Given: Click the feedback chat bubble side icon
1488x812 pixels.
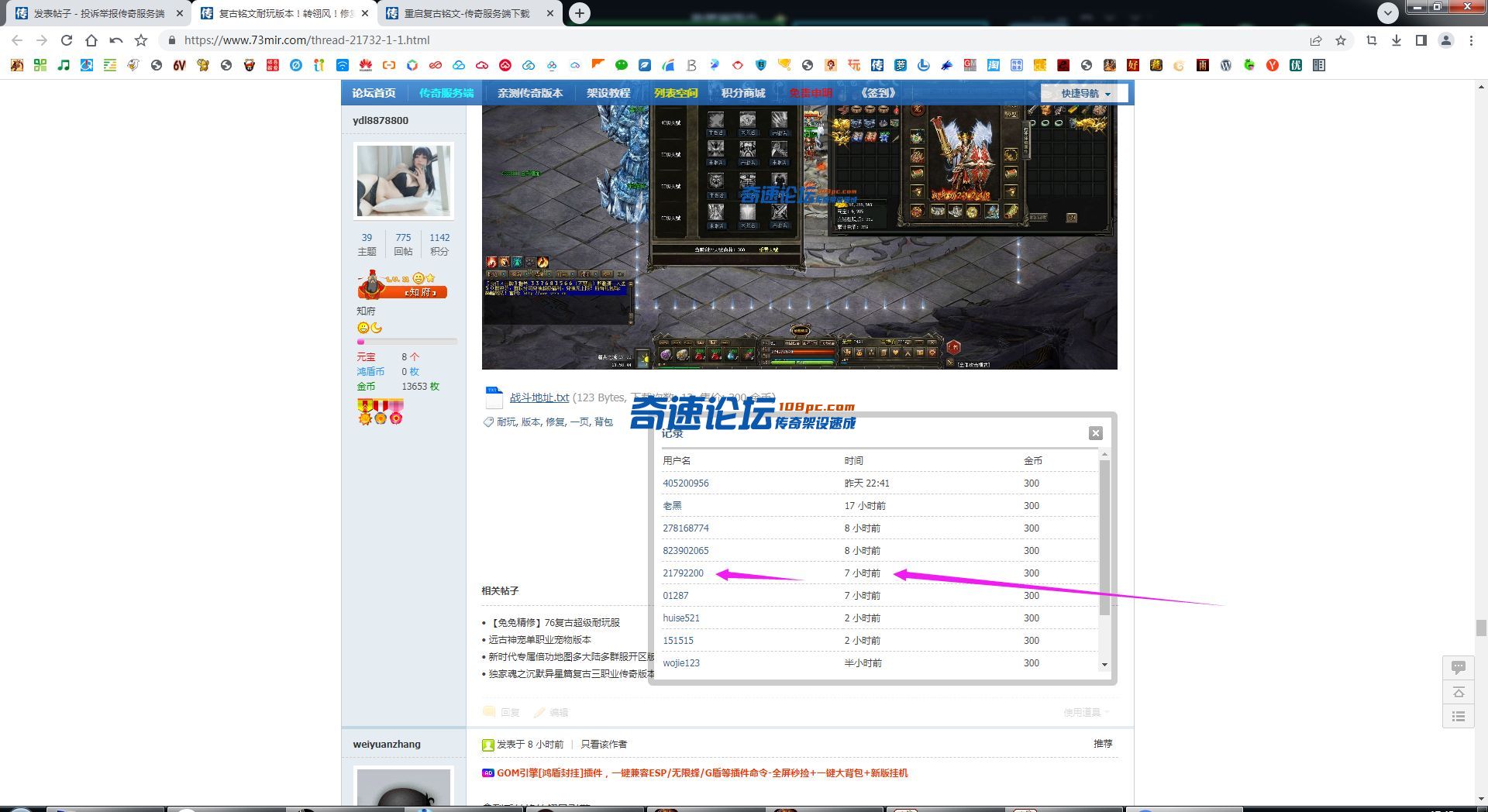Looking at the screenshot, I should point(1458,667).
